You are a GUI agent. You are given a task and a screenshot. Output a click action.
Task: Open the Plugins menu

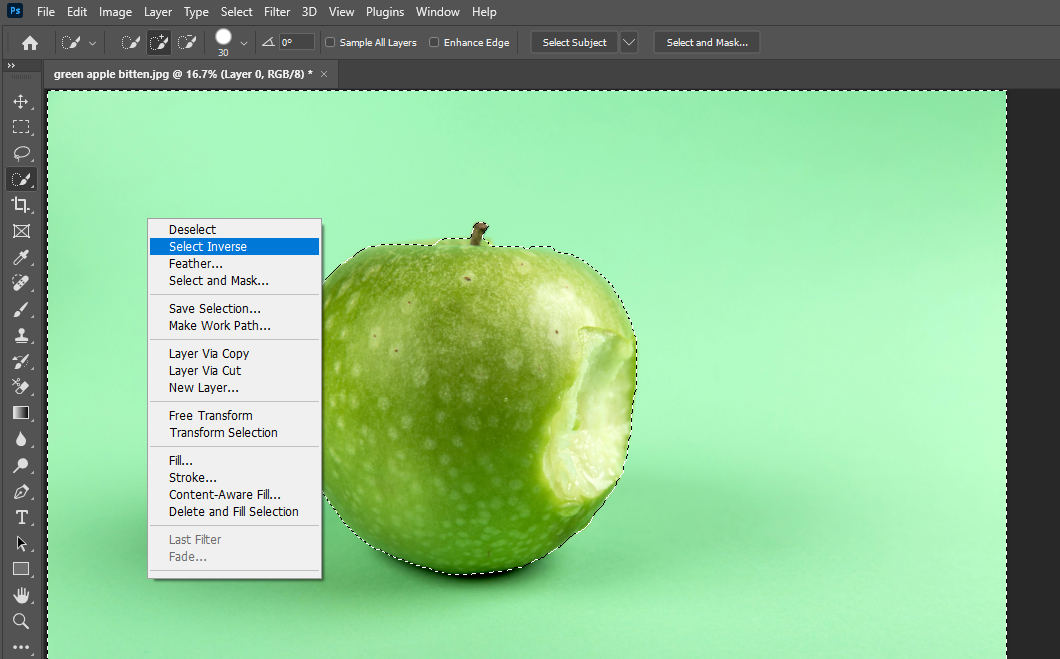coord(385,12)
